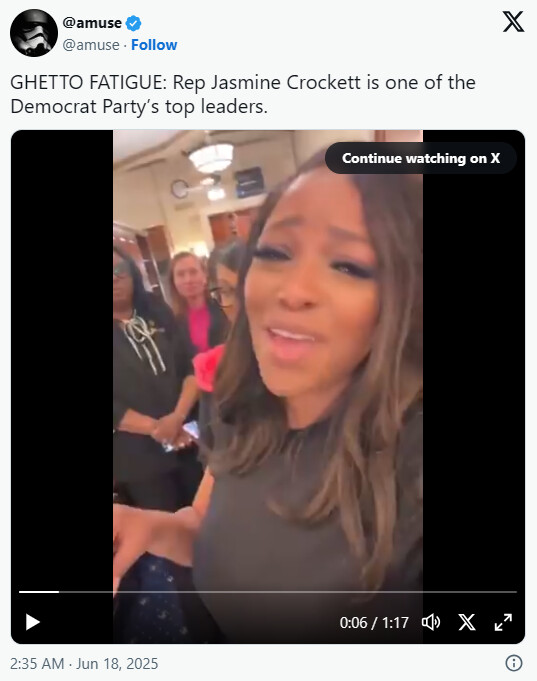Jump to current position on video timeline

[59, 592]
